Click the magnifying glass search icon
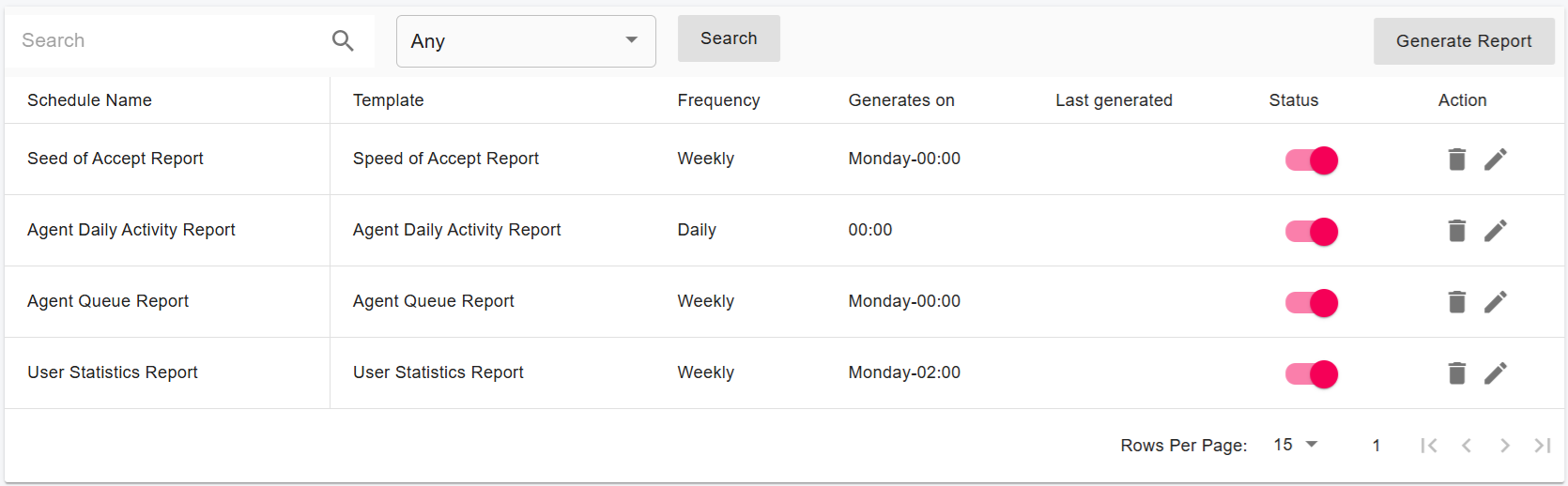 343,40
